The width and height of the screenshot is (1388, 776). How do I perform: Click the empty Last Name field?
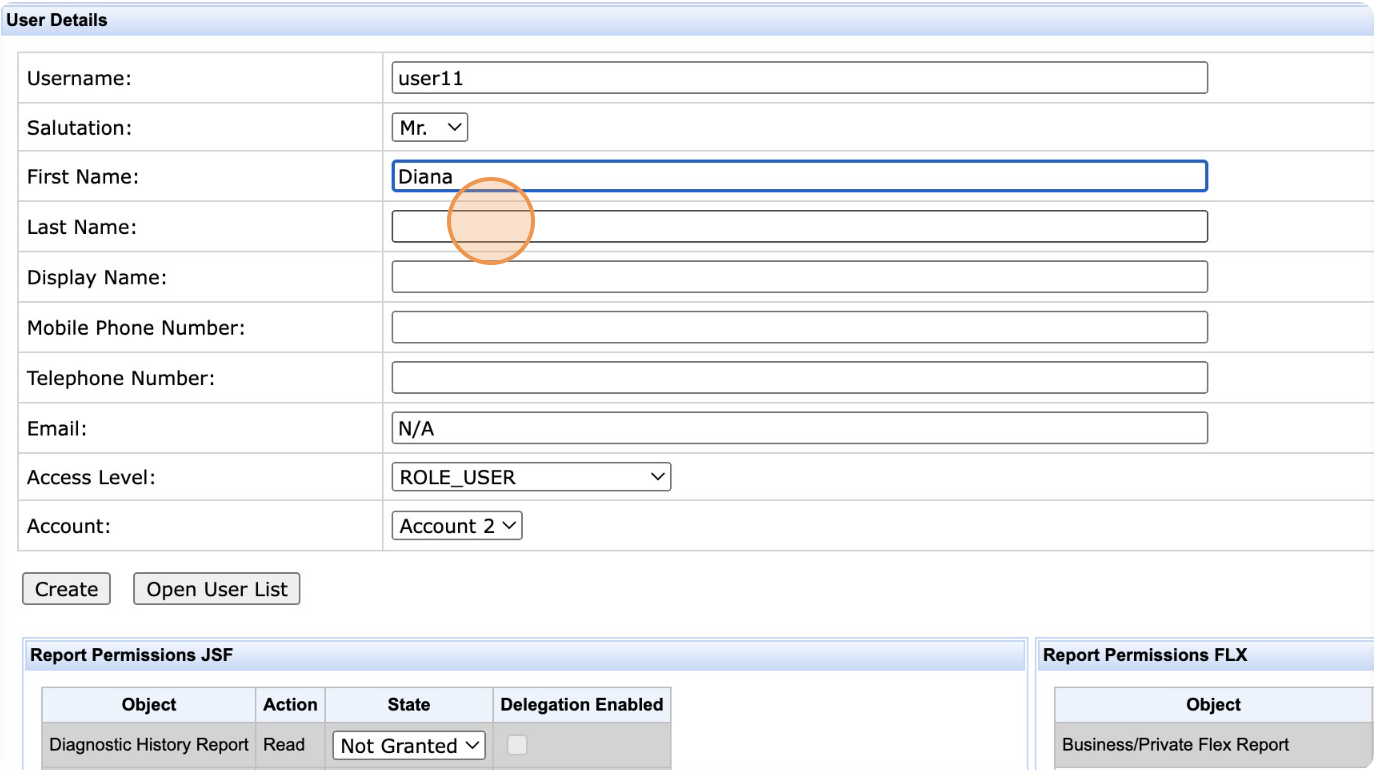[x=799, y=227]
